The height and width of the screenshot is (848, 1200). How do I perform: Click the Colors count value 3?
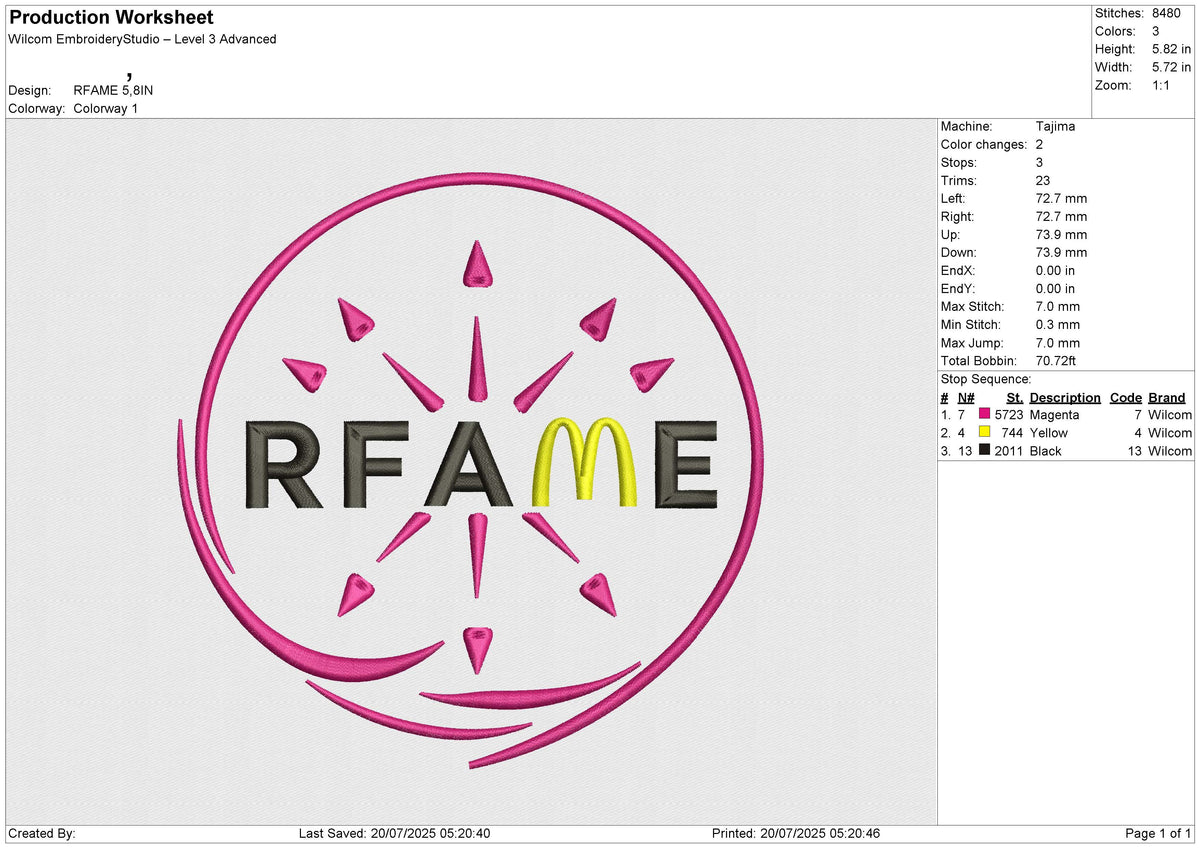tap(1155, 31)
